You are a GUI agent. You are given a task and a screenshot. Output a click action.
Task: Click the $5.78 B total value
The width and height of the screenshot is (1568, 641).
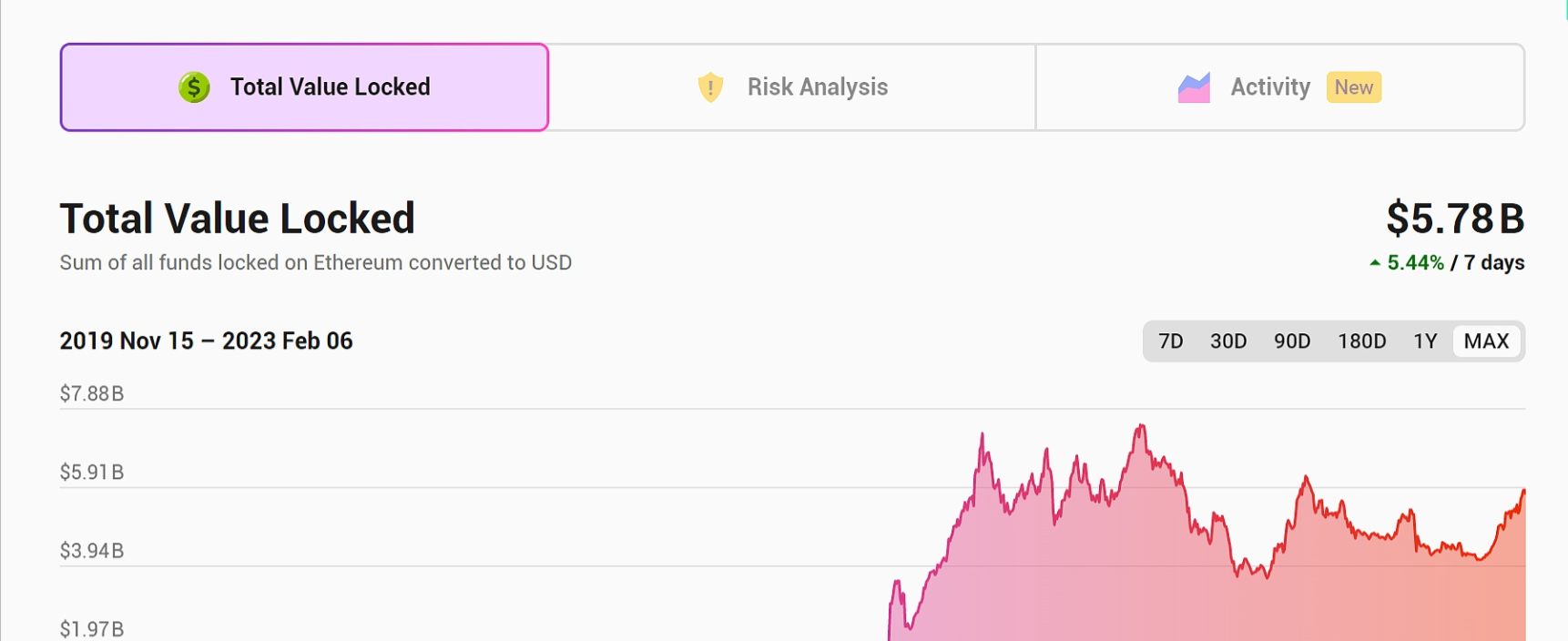point(1454,219)
